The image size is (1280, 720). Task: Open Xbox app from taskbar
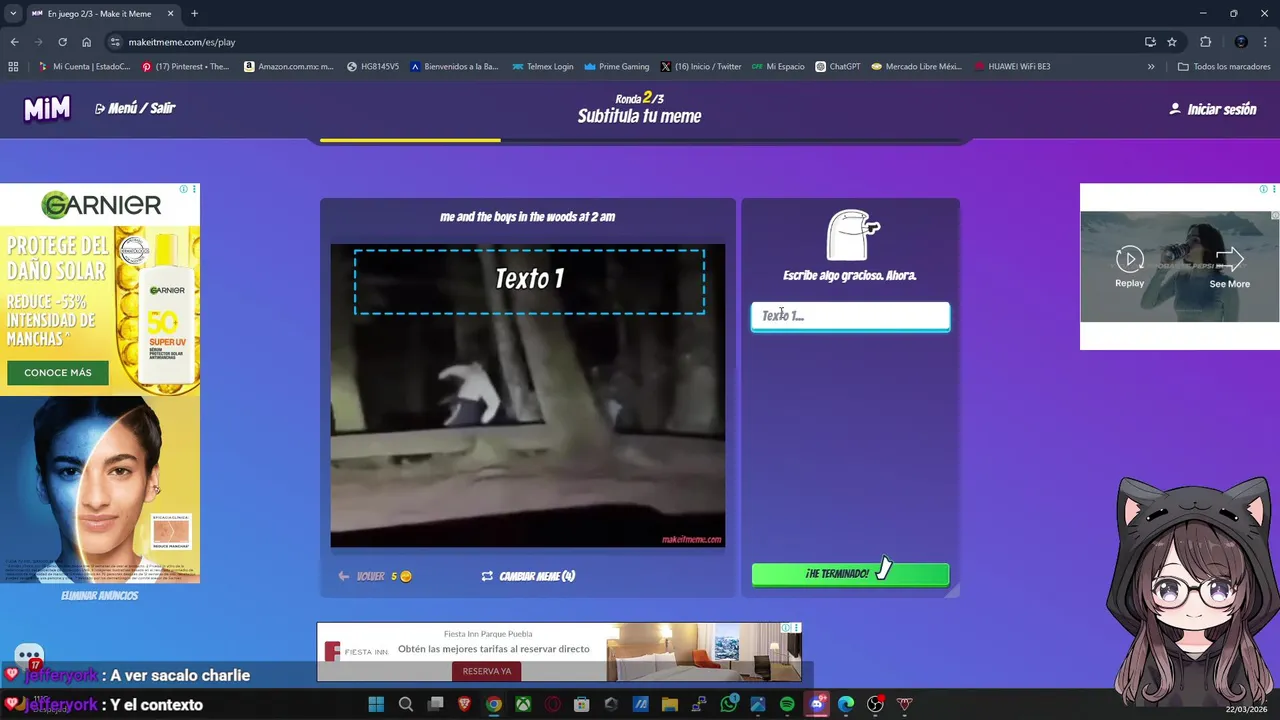(x=523, y=704)
